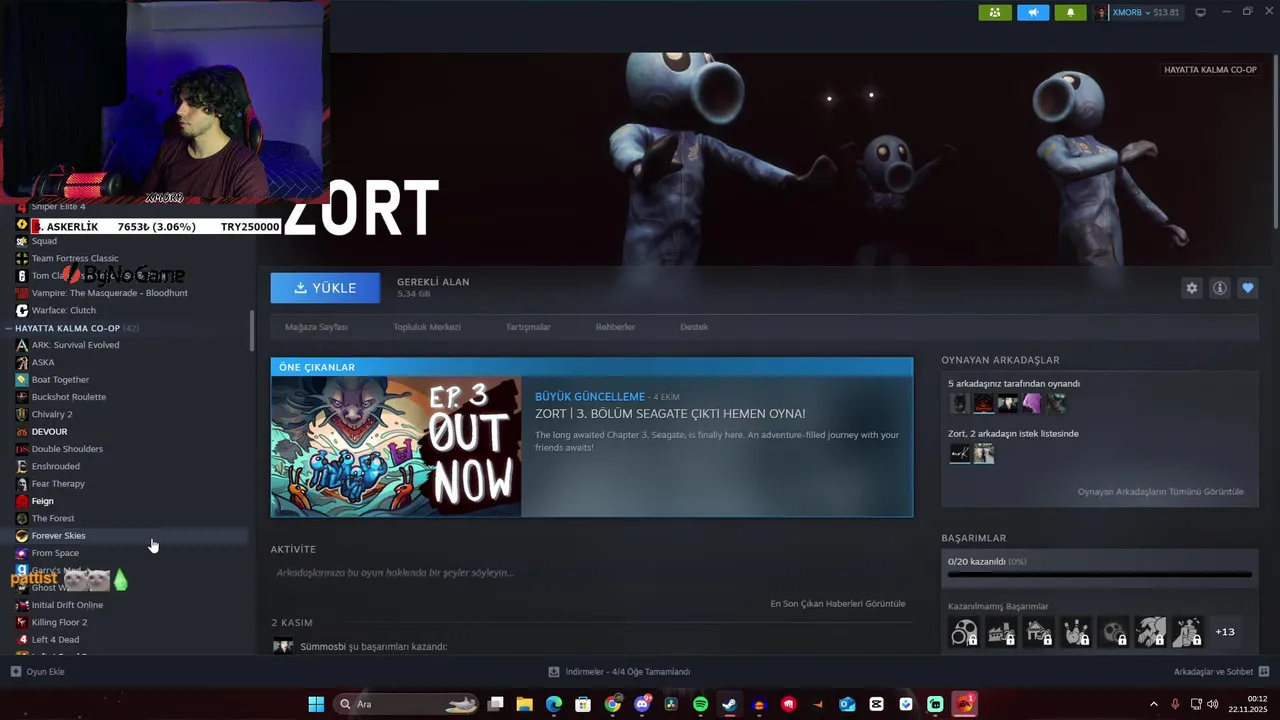Viewport: 1280px width, 720px height.
Task: Open first avatar under friends who played
Action: tap(959, 403)
